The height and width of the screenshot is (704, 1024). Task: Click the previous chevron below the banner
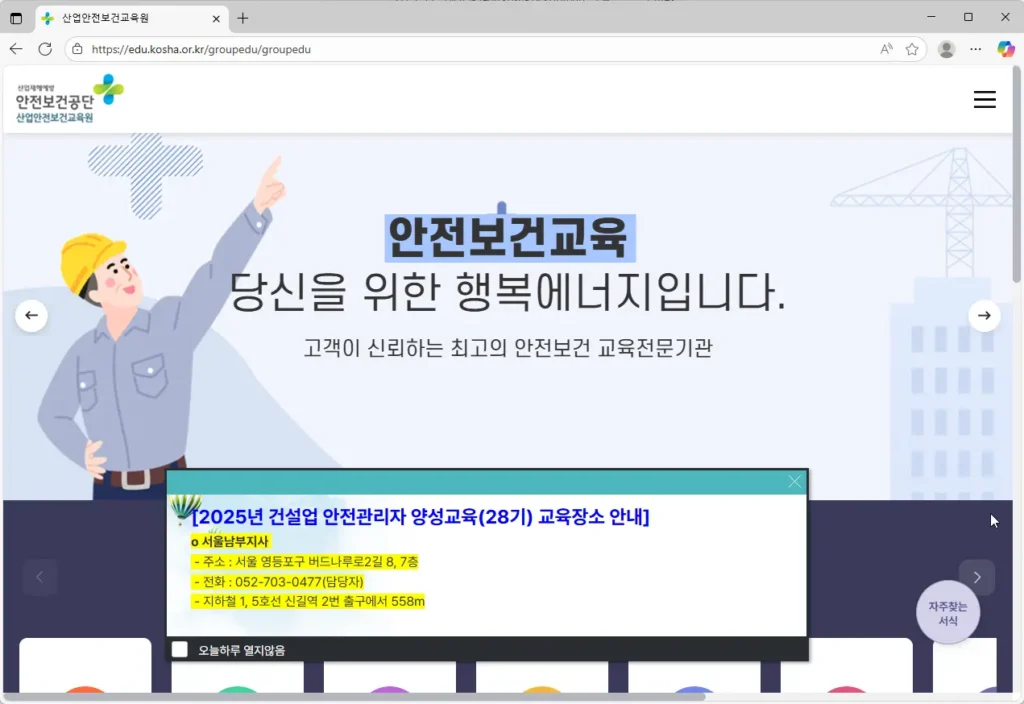pos(40,577)
